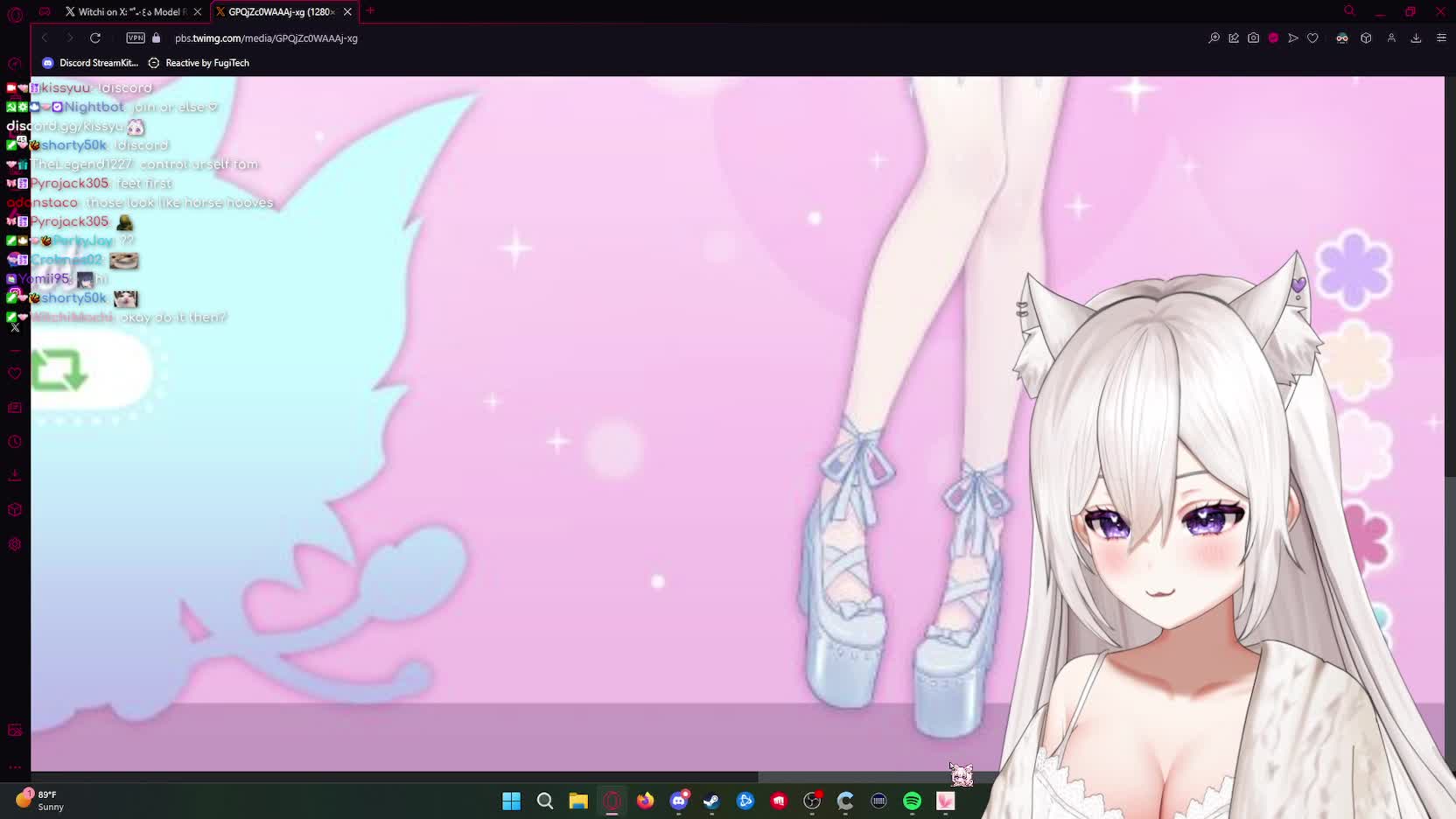
Task: Click the green retweet arrows overlay icon
Action: pos(59,370)
